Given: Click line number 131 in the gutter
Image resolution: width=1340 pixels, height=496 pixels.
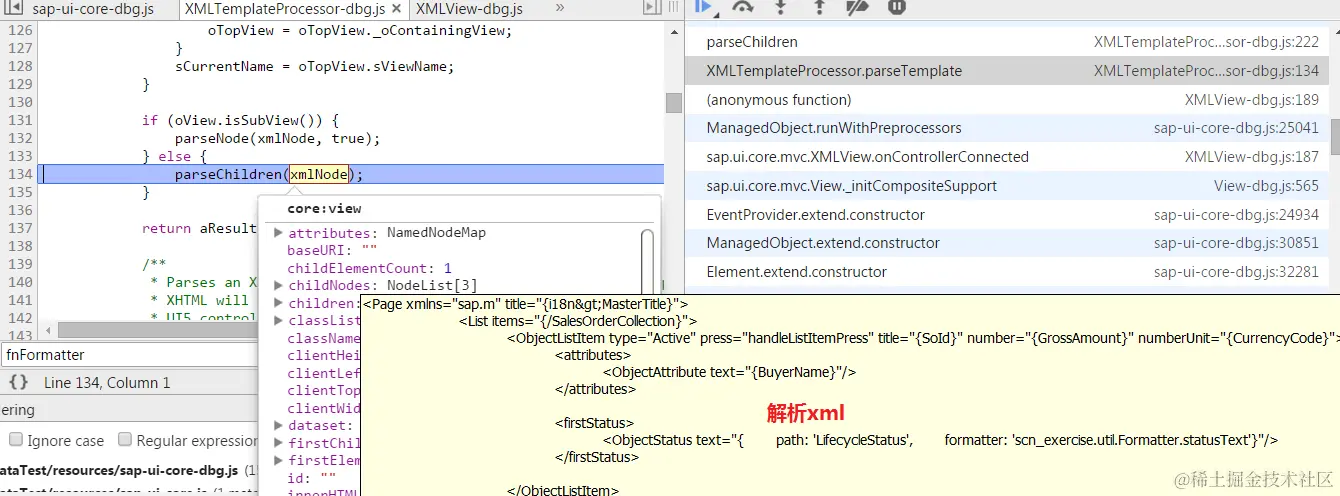Looking at the screenshot, I should click(x=20, y=120).
